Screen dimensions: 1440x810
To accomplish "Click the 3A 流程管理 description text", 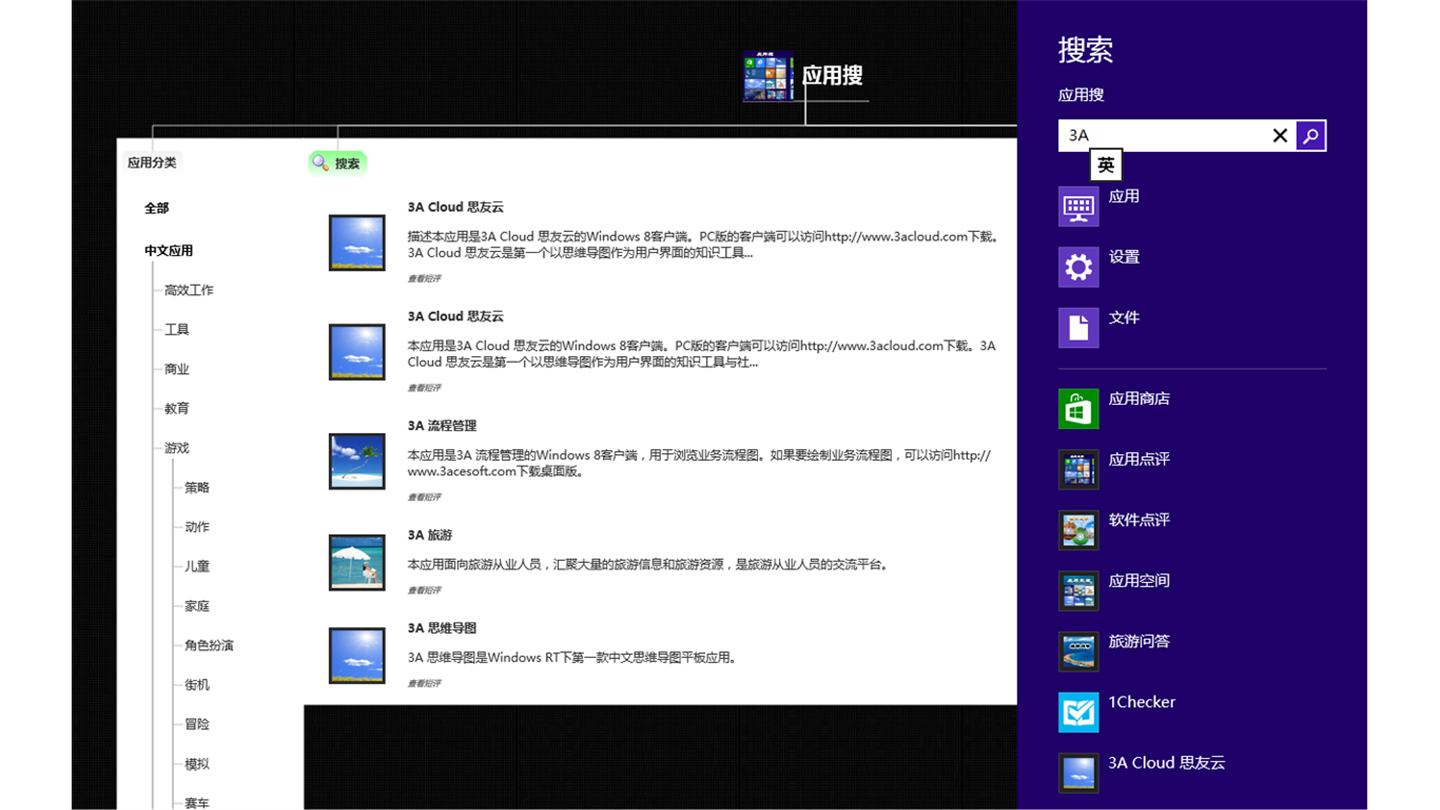I will (x=699, y=463).
